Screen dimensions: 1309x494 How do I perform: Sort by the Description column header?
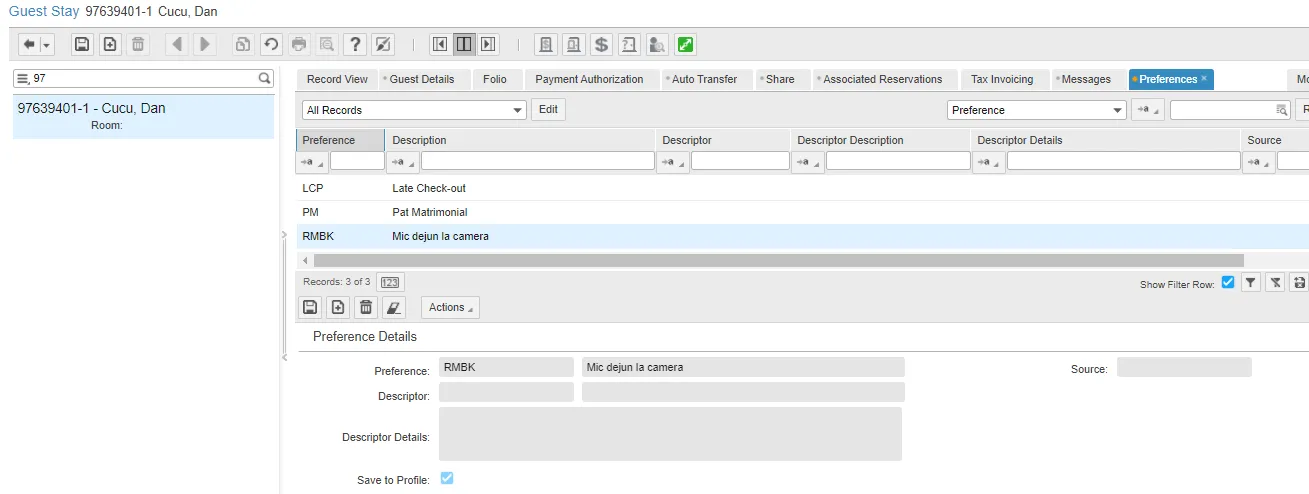pyautogui.click(x=520, y=140)
